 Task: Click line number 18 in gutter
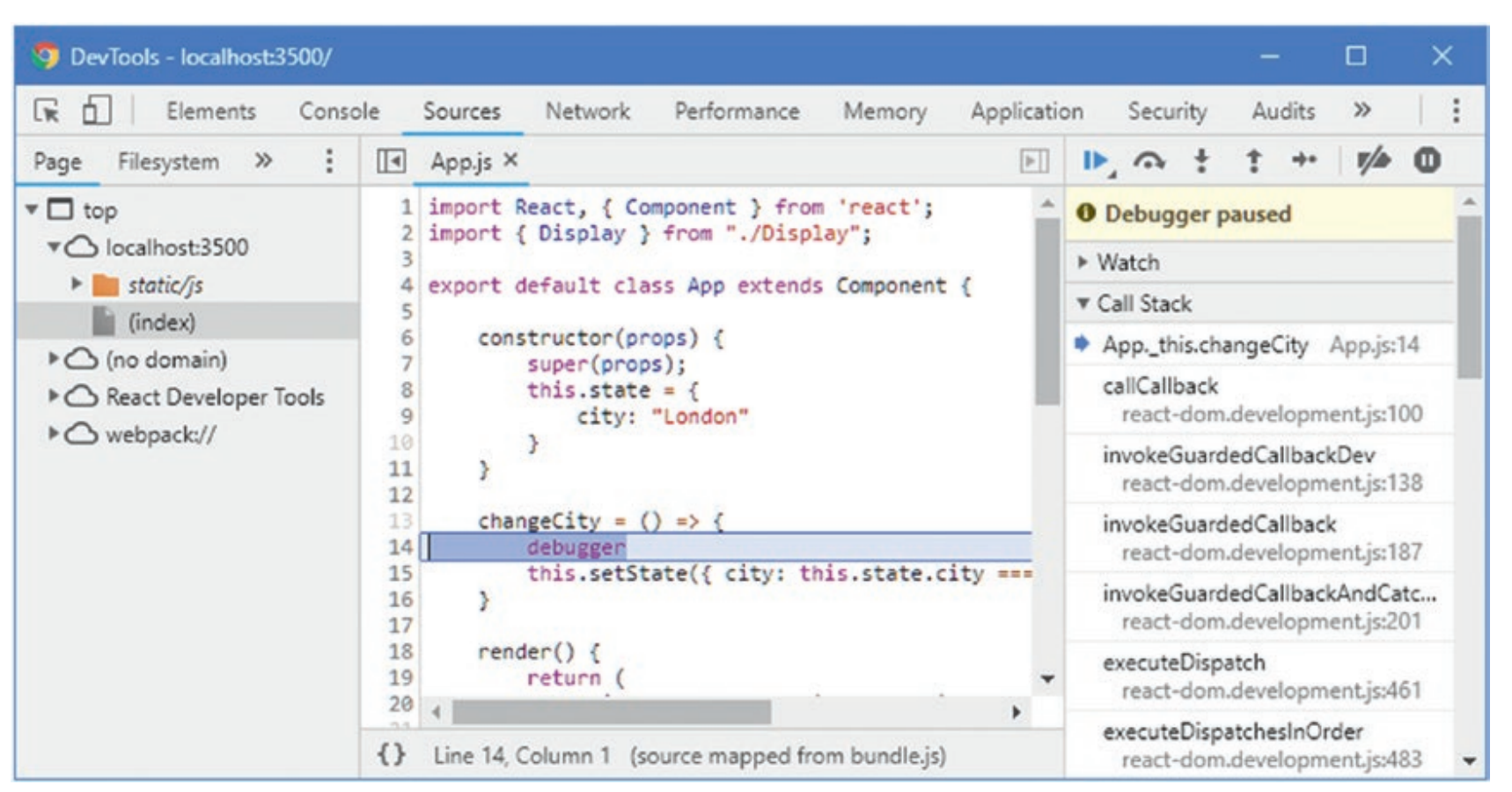(x=400, y=652)
